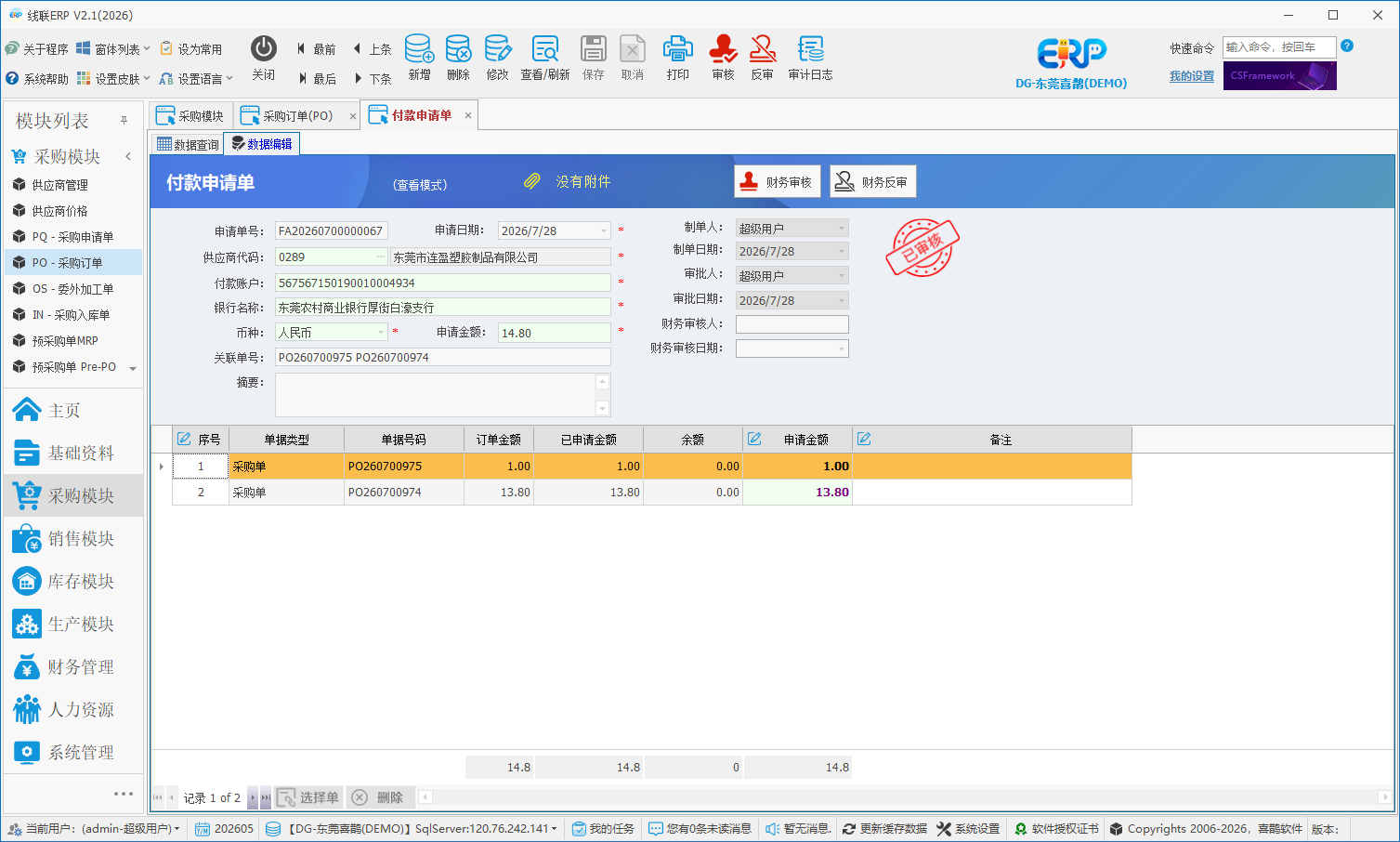Click the 新增 (add new) toolbar icon
Screen dimensions: 1400x842
[x=419, y=58]
